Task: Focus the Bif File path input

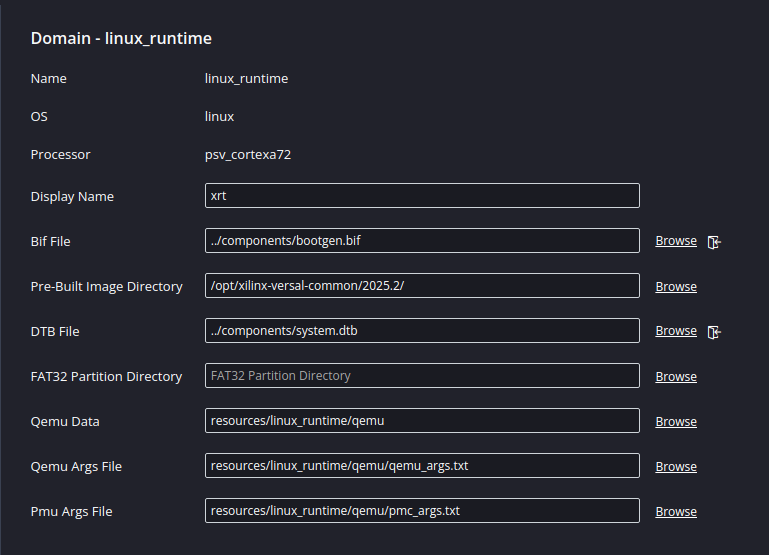Action: pyautogui.click(x=421, y=241)
